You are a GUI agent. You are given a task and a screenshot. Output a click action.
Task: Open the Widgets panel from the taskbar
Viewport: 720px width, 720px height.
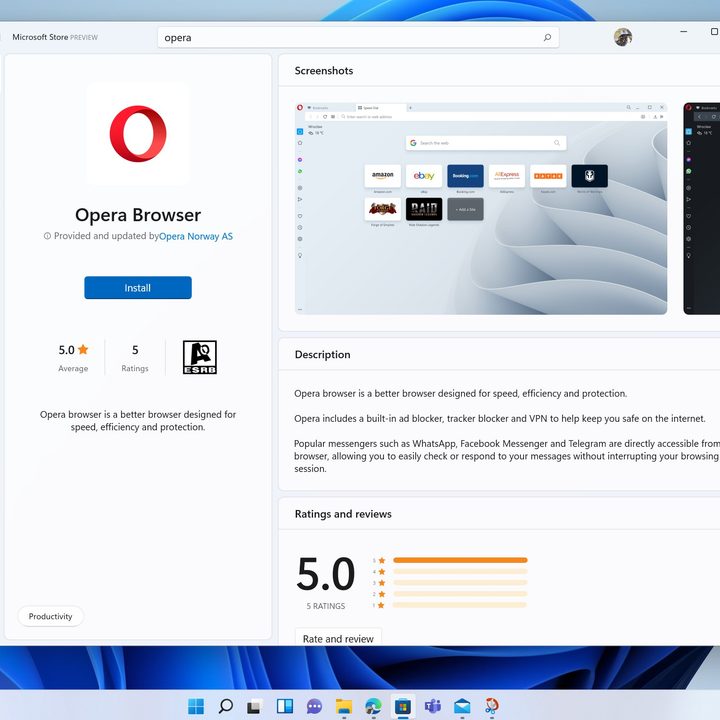coord(285,706)
